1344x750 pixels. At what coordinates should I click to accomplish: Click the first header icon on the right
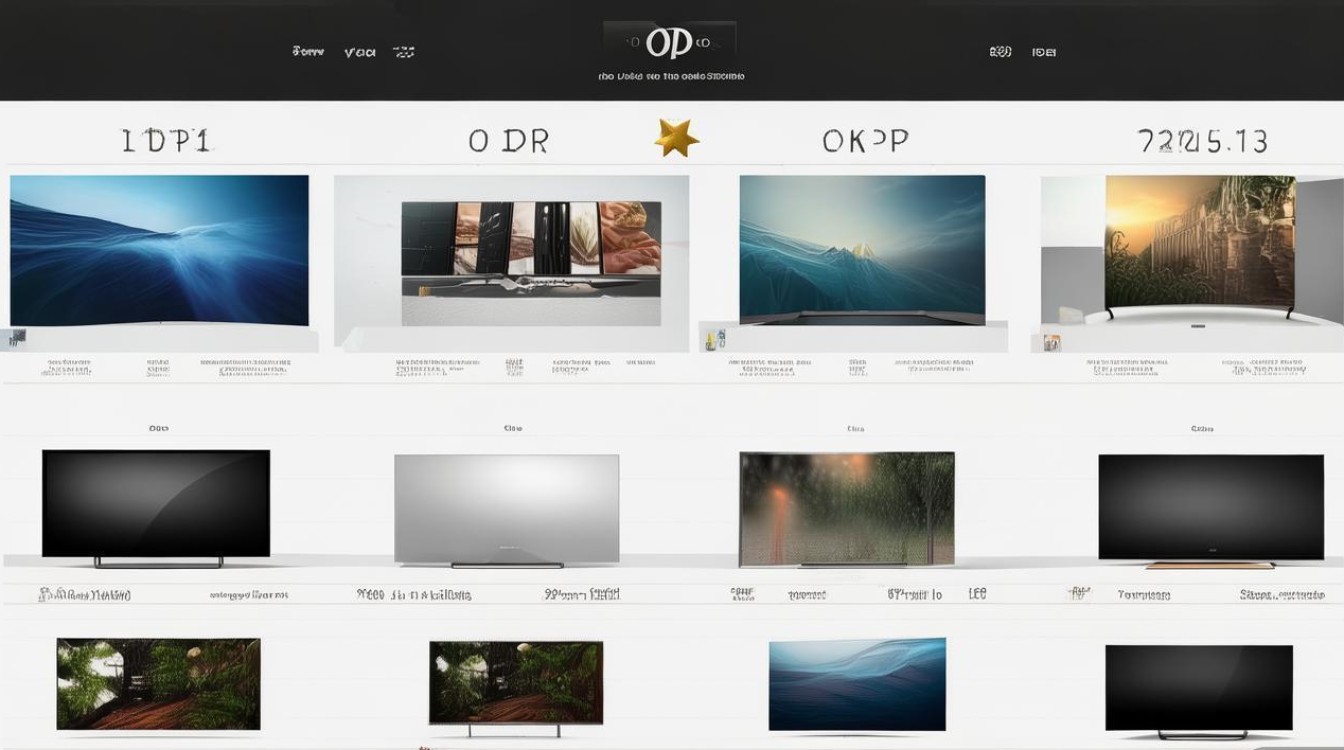(x=999, y=52)
